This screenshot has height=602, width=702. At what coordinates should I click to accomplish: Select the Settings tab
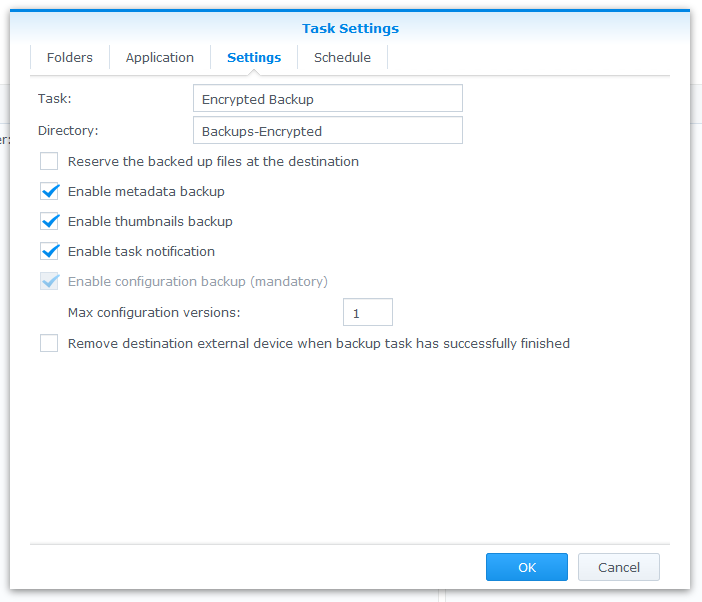pos(254,58)
